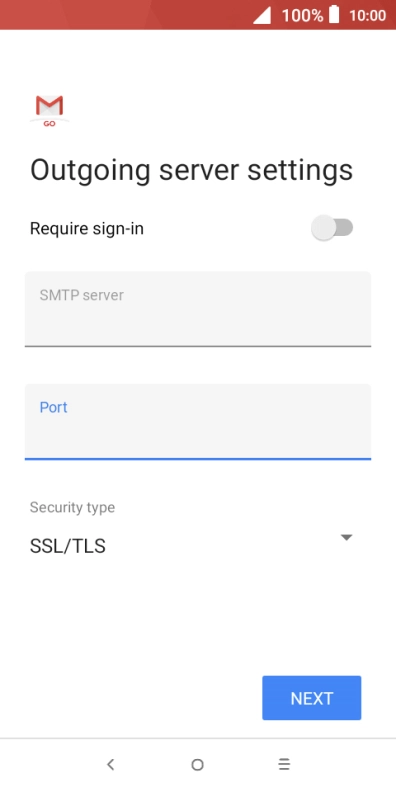Focus the SMTP server input field
Screen dimensions: 396x792
(x=198, y=309)
